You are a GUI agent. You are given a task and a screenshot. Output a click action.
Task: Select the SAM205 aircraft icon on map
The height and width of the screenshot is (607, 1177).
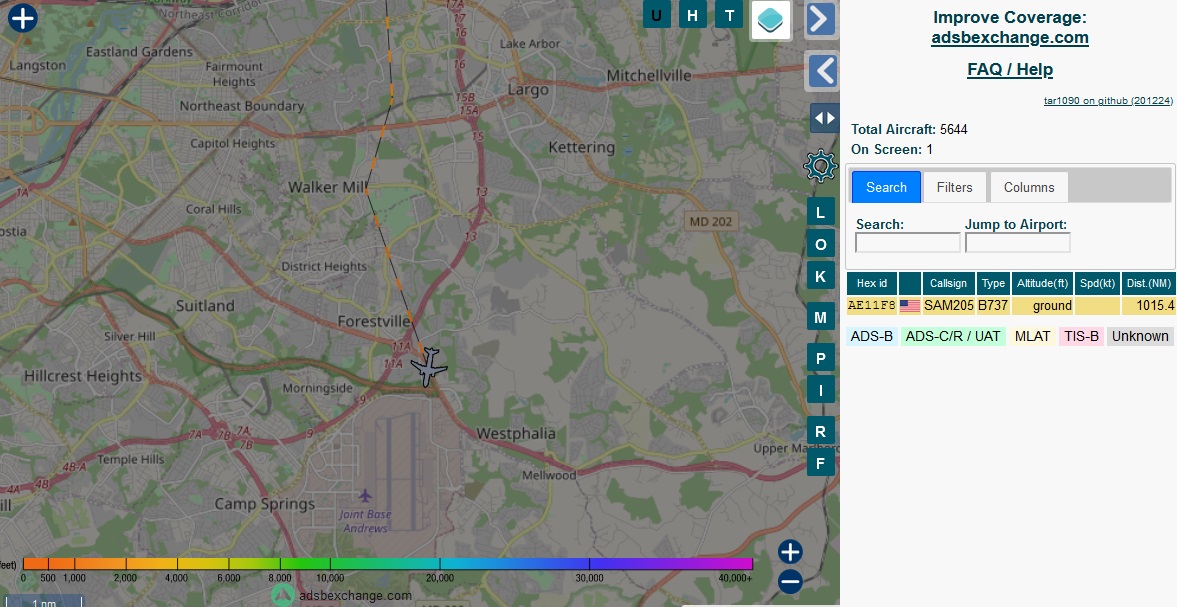429,367
